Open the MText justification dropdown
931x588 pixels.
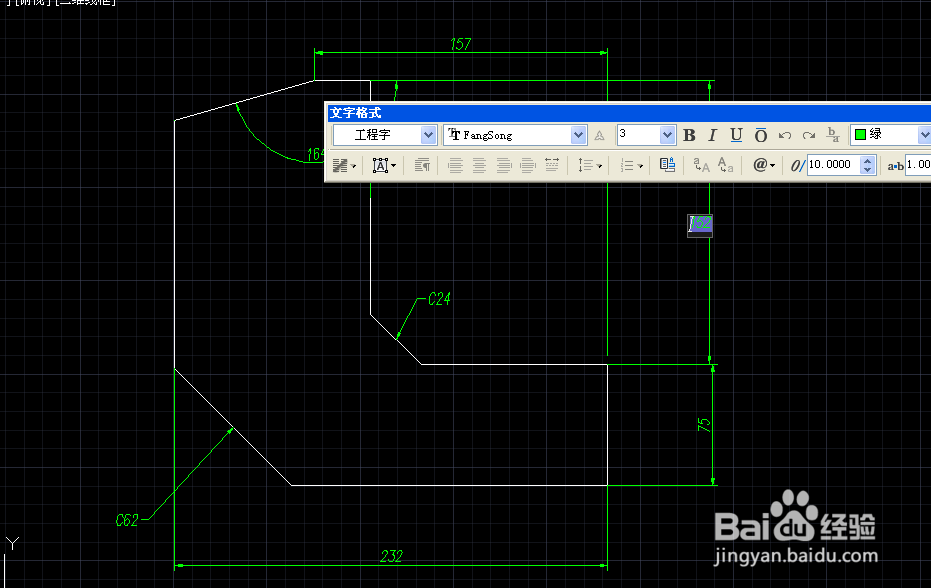384,165
